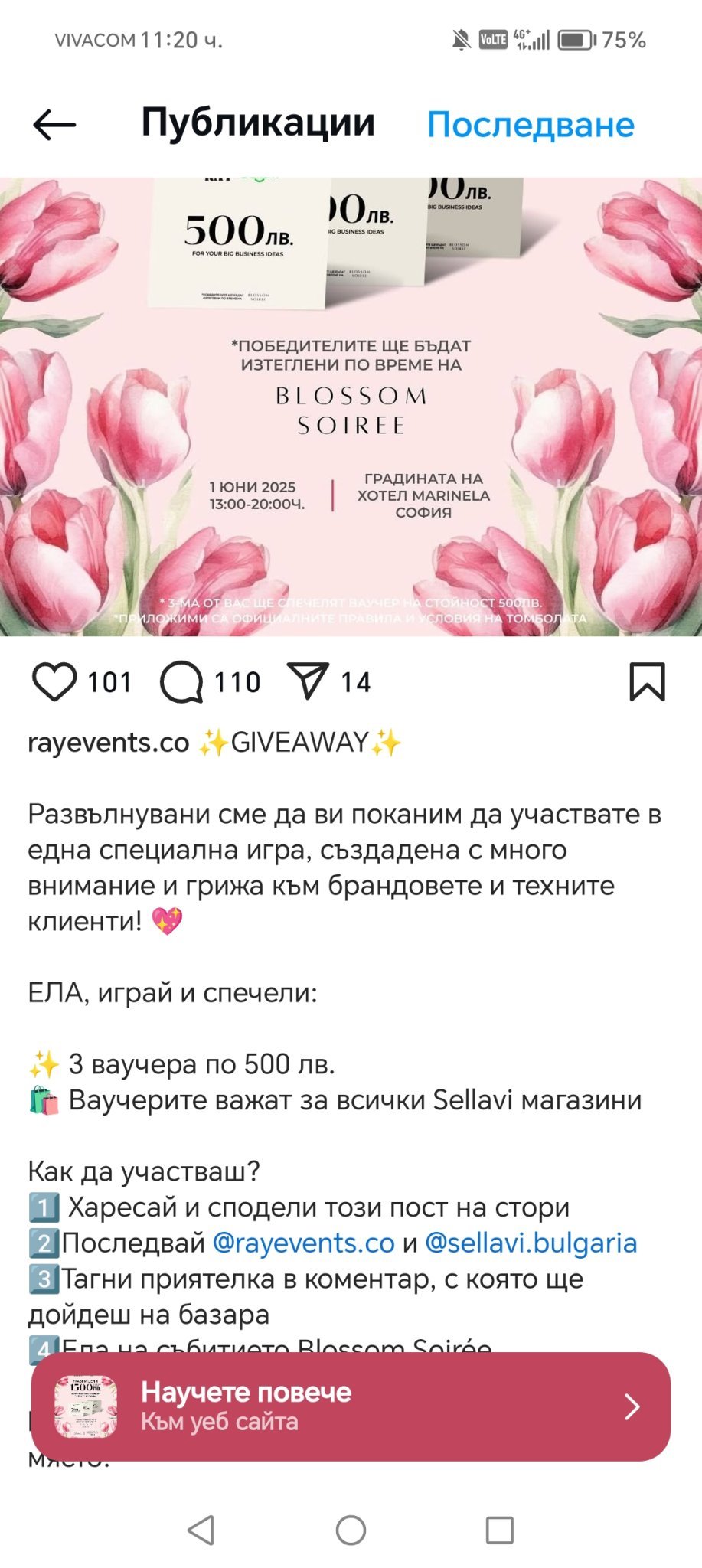Save post with bookmark icon

(648, 681)
